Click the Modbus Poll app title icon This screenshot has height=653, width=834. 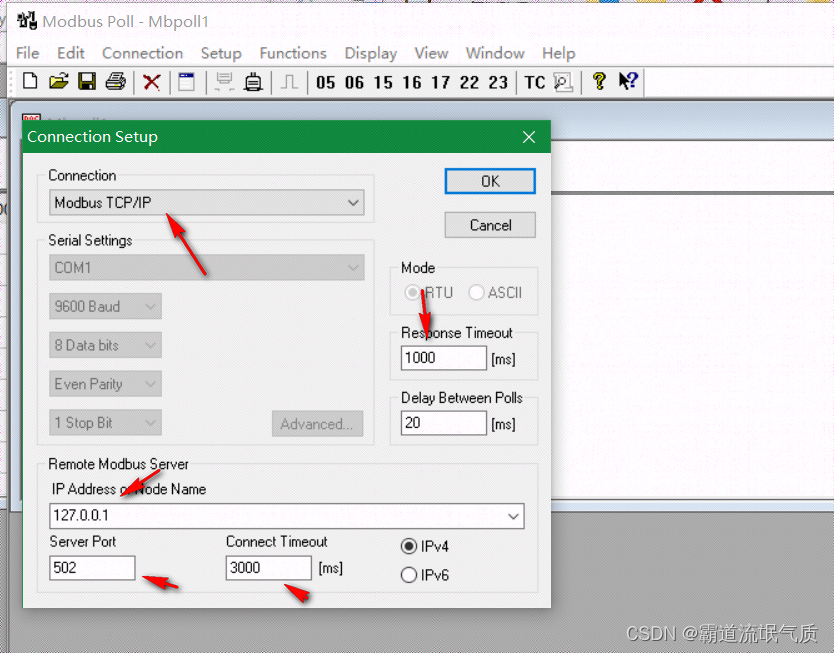[26, 21]
